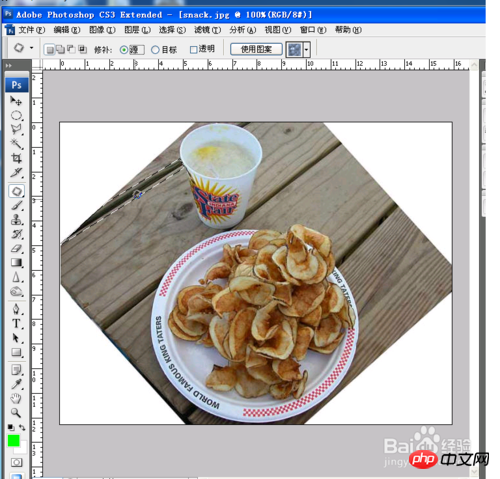Select the Hand tool

tap(16, 398)
